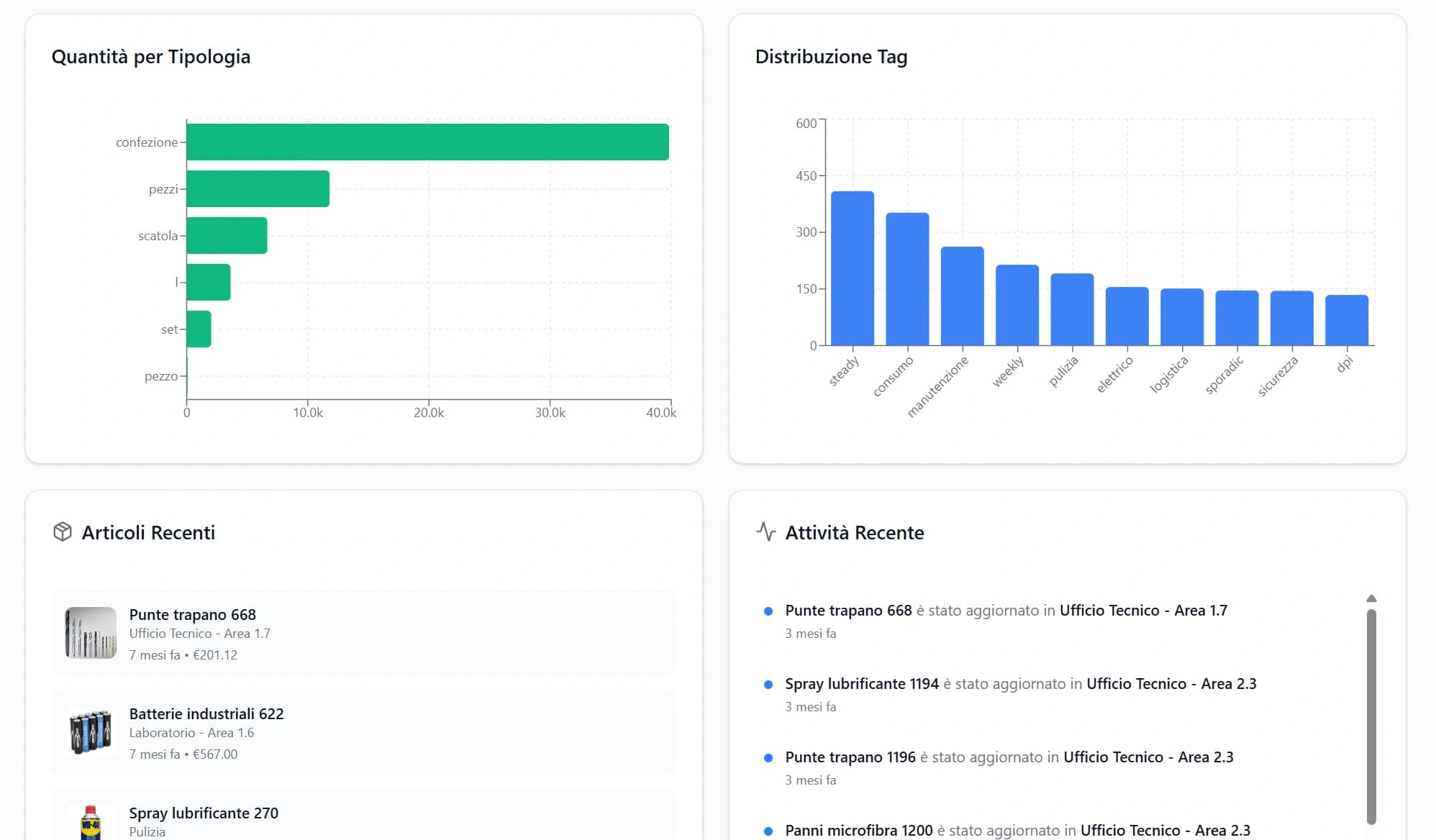This screenshot has width=1436, height=840.
Task: Select the sicurezza bar in tag chart
Action: click(1292, 318)
